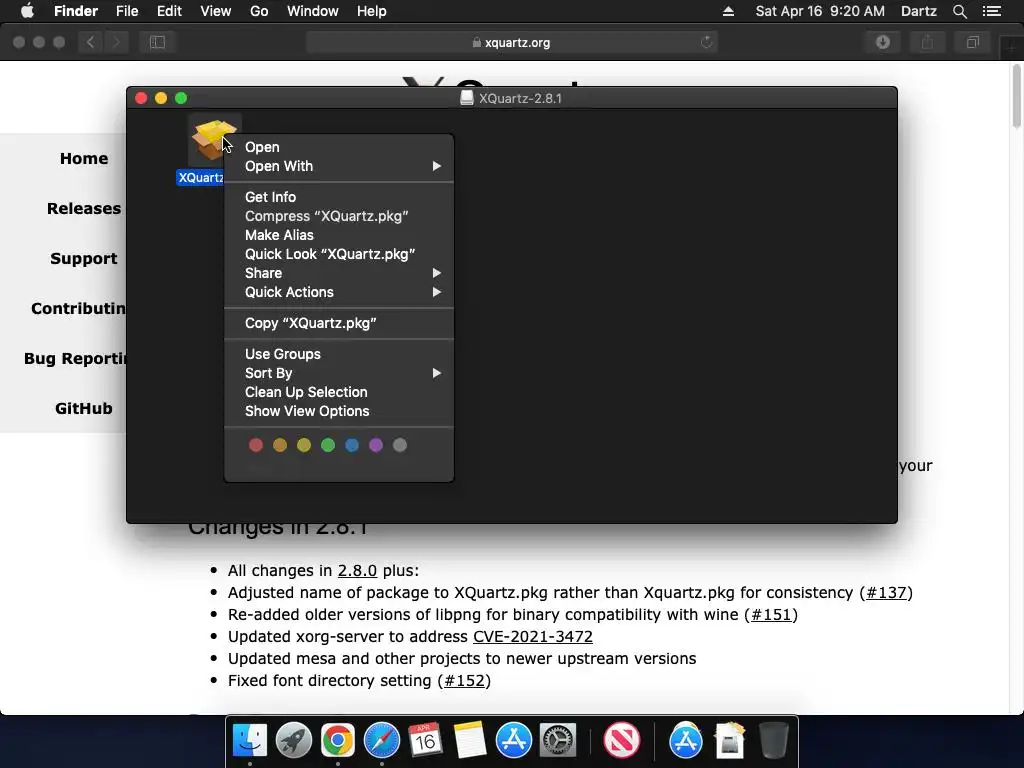The height and width of the screenshot is (768, 1024).
Task: Apply the green tag color
Action: [328, 445]
